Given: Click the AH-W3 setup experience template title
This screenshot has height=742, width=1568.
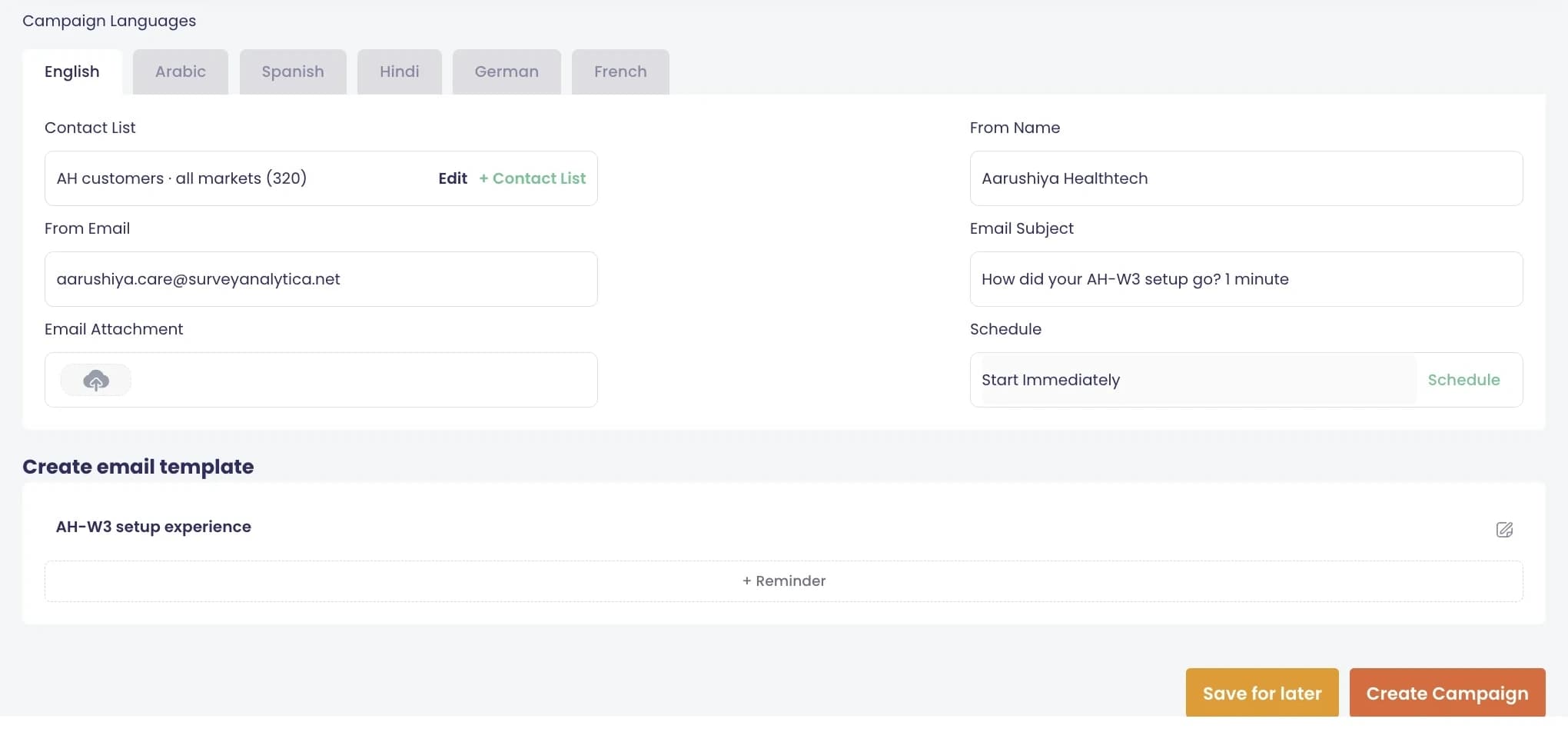Looking at the screenshot, I should [154, 527].
